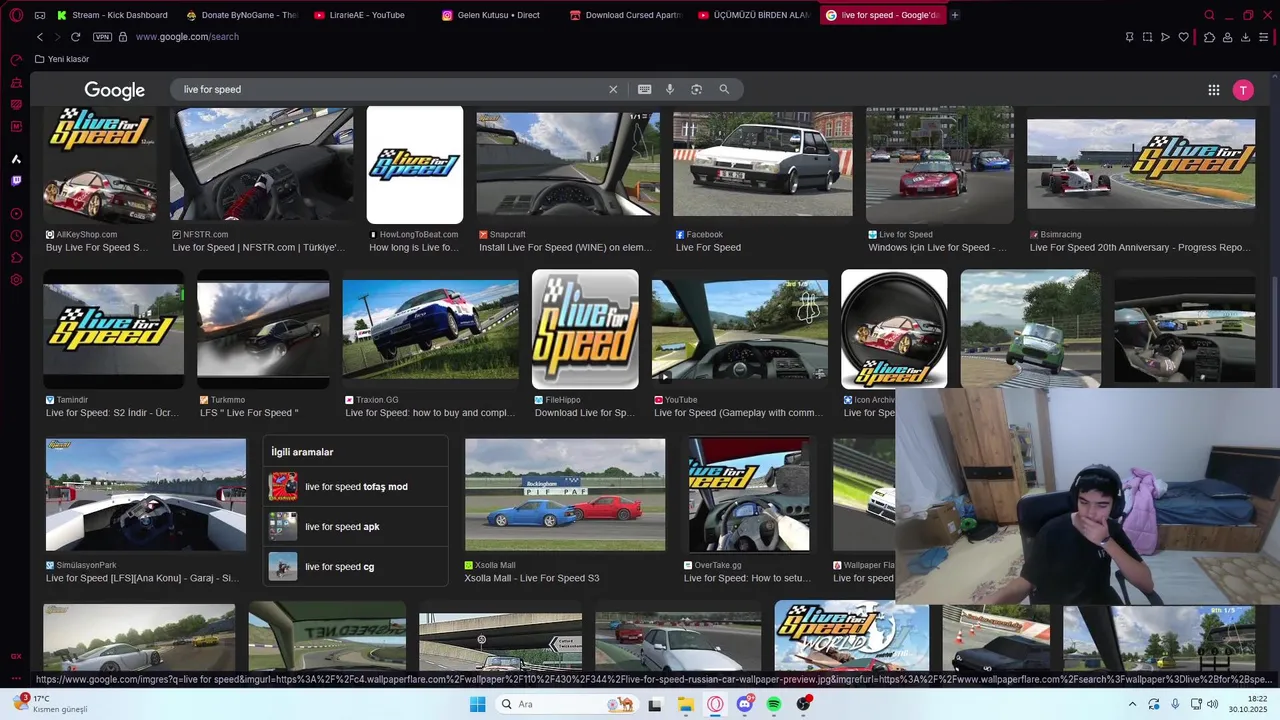Open the toolbar extensions cube icon

(x=1209, y=37)
